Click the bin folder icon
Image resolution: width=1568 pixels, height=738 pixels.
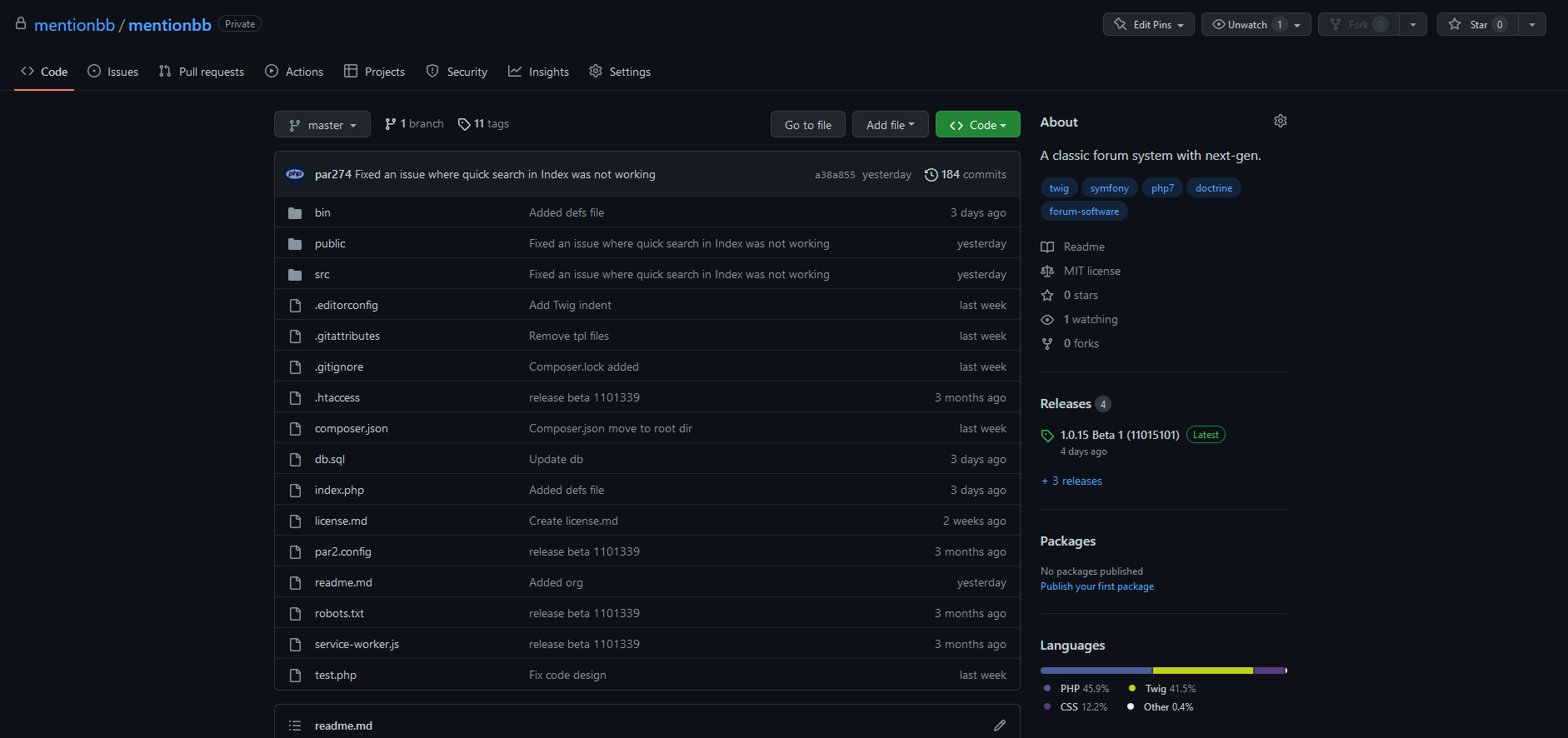click(x=295, y=213)
